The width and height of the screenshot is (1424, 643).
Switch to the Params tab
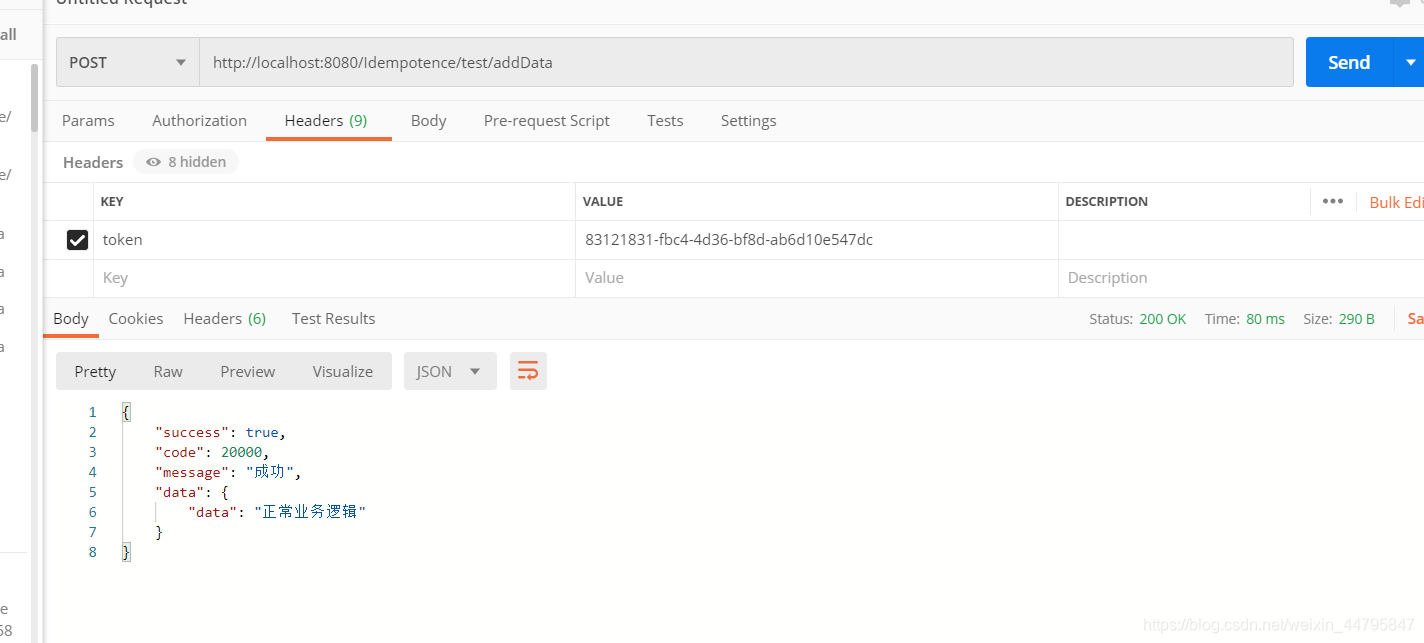coord(88,120)
